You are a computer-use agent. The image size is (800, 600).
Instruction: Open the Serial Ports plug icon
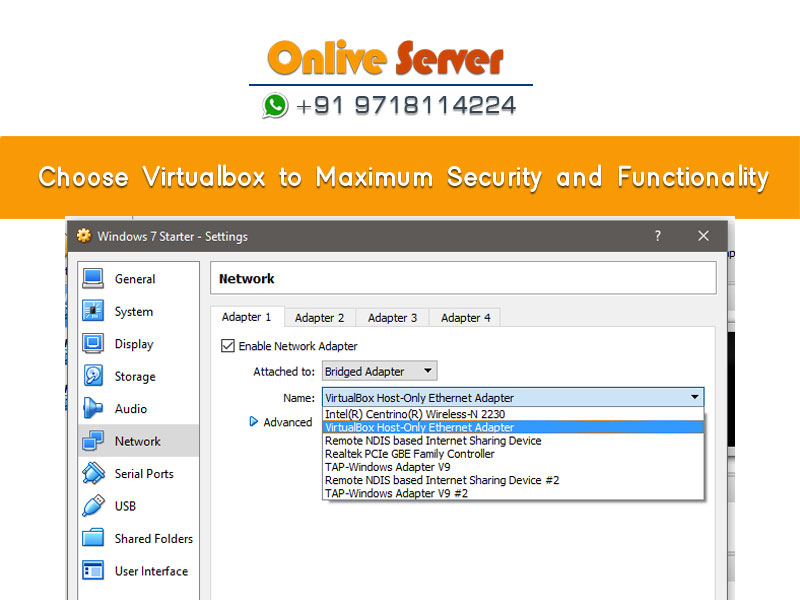click(93, 473)
